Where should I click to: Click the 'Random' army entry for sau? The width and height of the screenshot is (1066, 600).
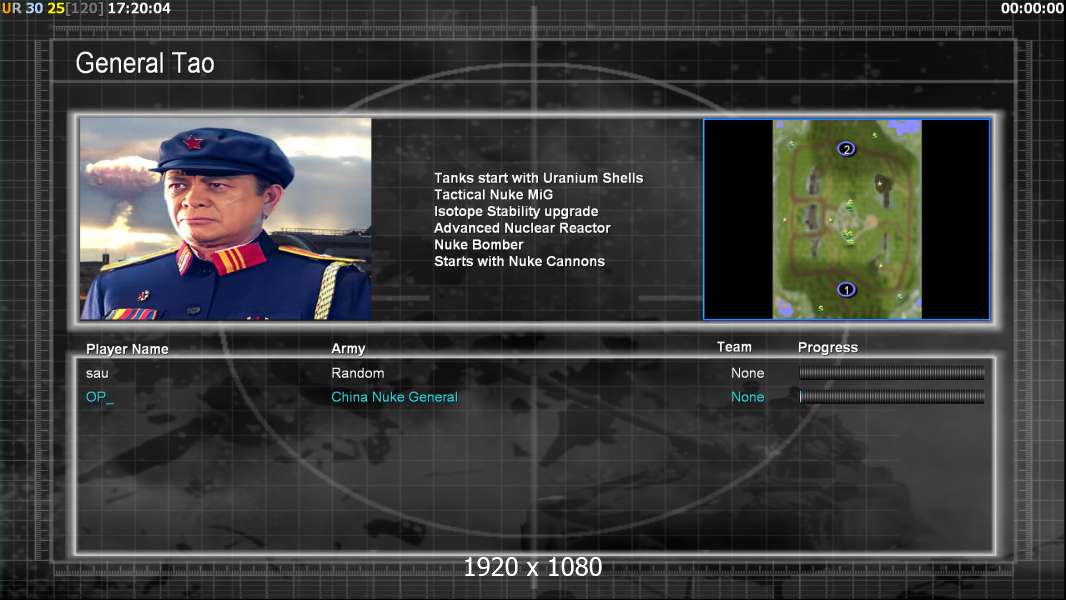pyautogui.click(x=358, y=373)
